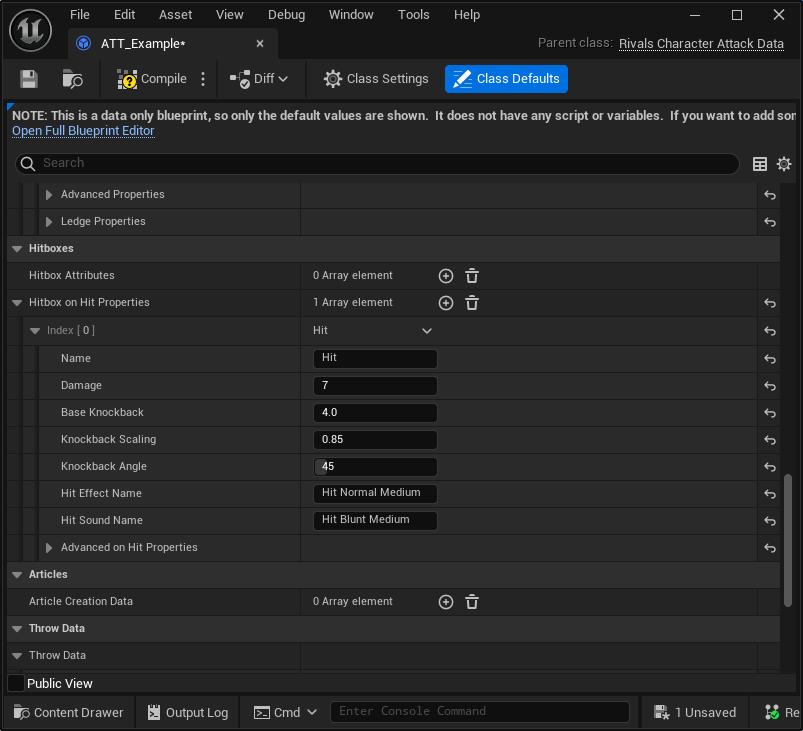Add element to Article Creation Data

(446, 602)
